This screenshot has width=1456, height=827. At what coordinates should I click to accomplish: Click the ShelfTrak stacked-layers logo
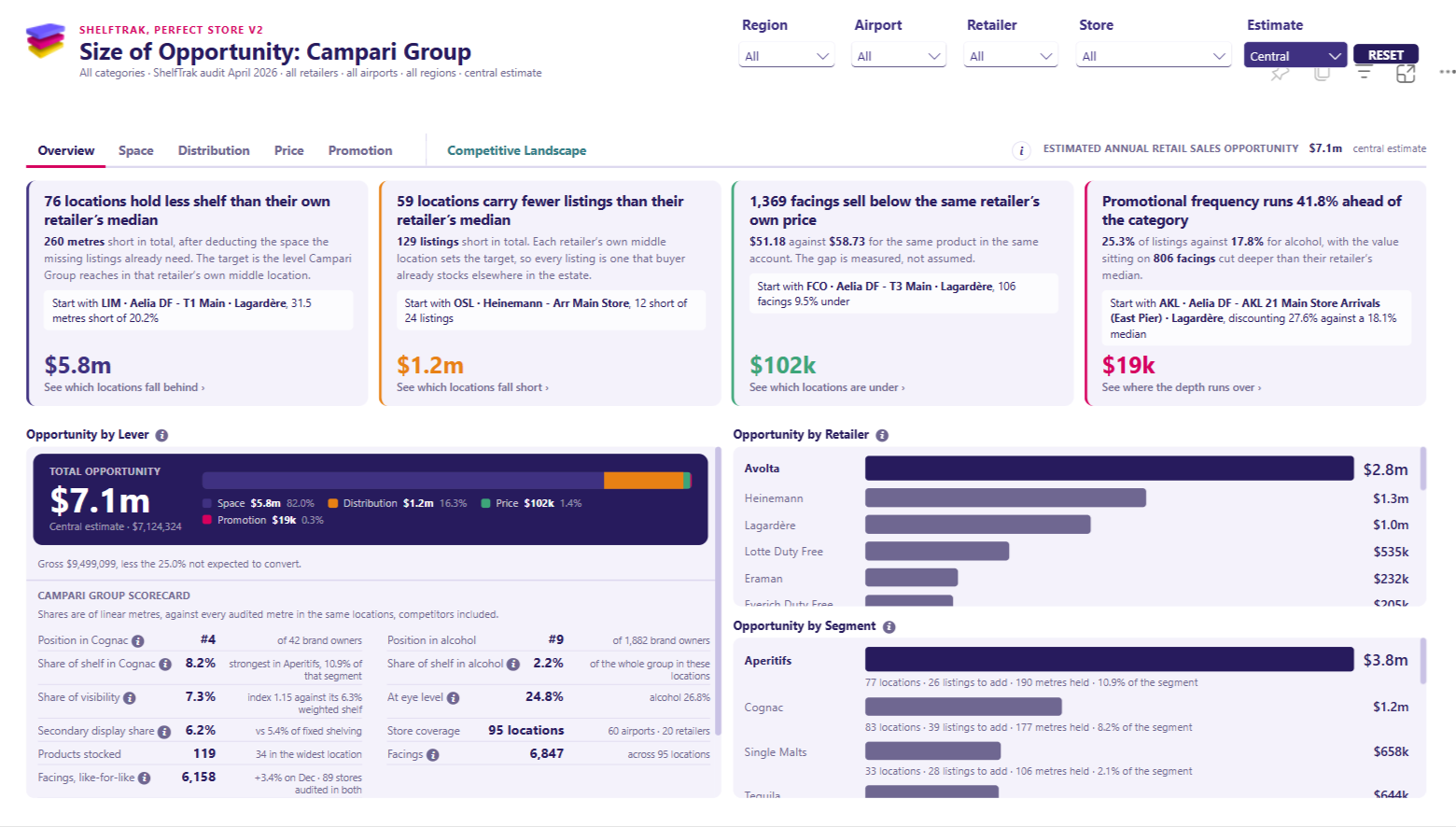coord(46,40)
